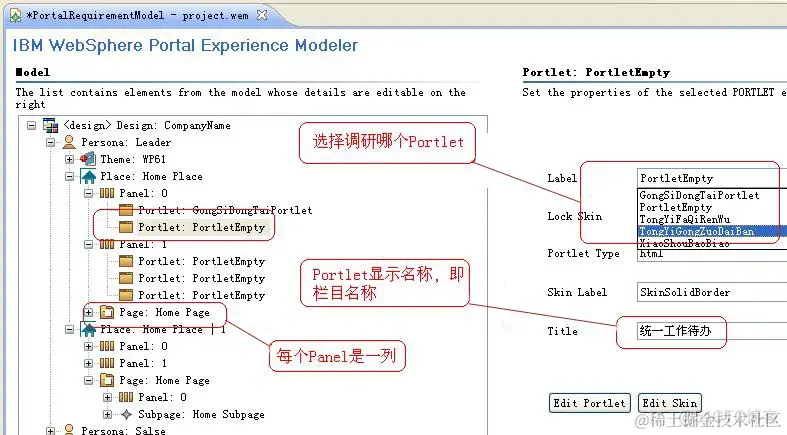Expand Panel: 0 directly under Place: Home Place | 1

(88, 347)
